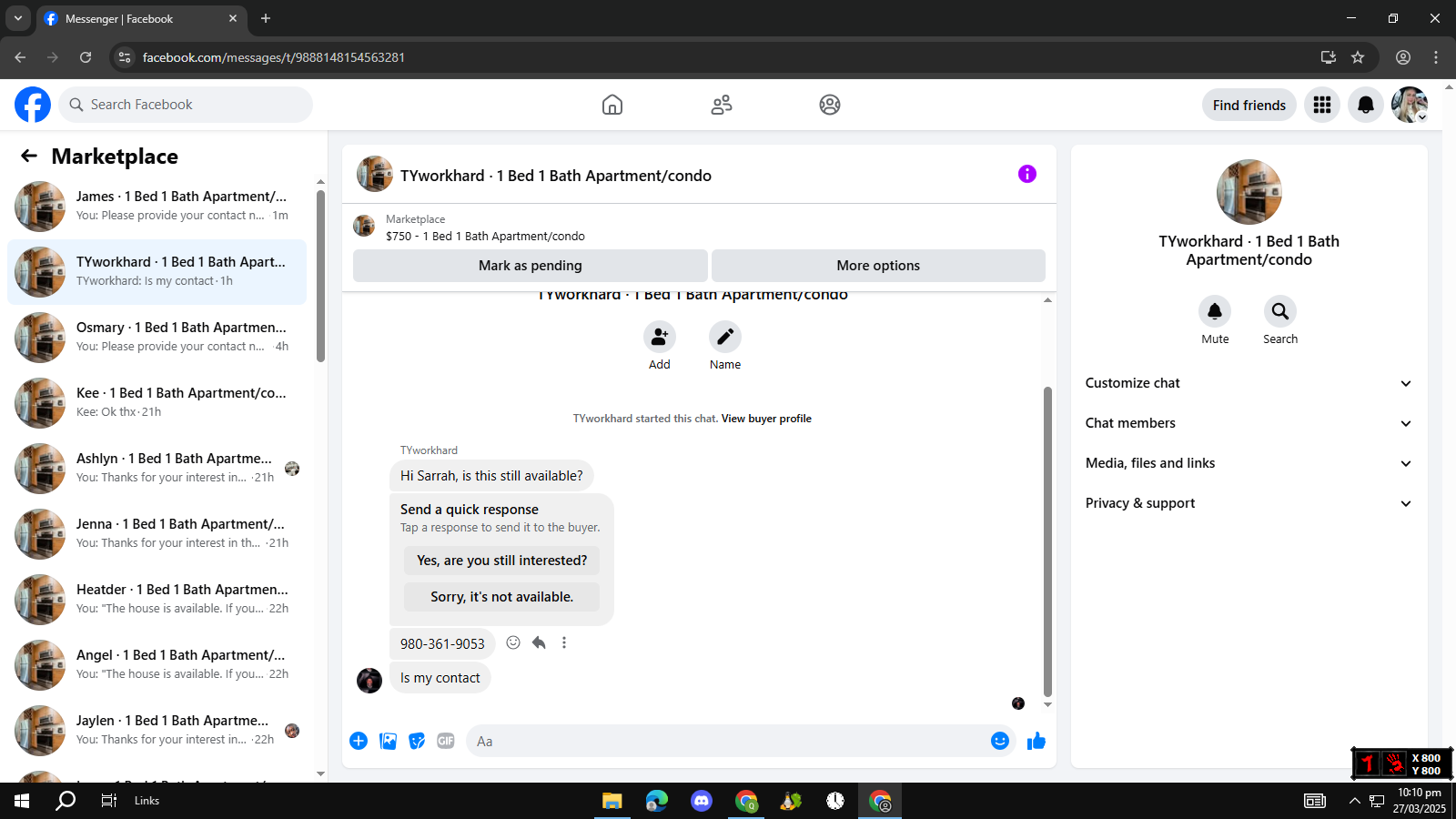The width and height of the screenshot is (1456, 819).
Task: Send a thumbs-up like
Action: pos(1036,741)
